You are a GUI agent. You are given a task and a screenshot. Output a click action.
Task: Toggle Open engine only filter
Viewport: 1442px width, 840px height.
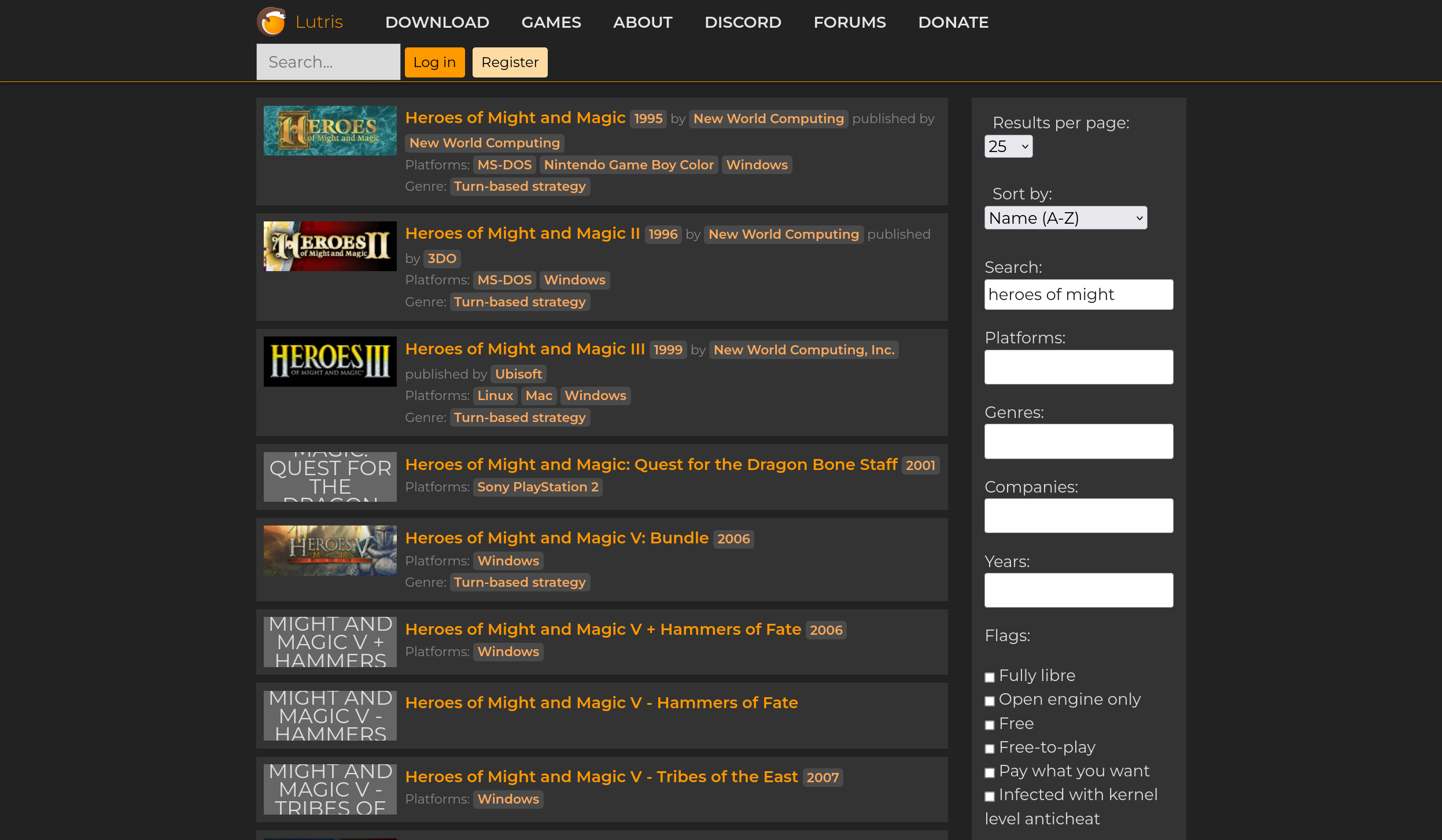(990, 701)
